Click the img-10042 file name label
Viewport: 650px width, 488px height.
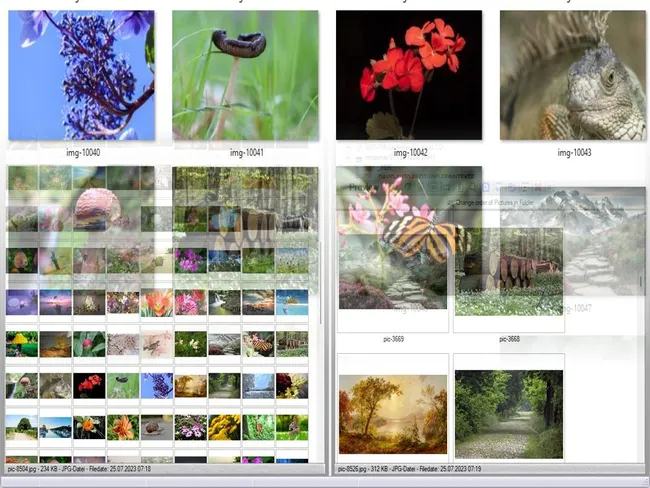pyautogui.click(x=410, y=153)
